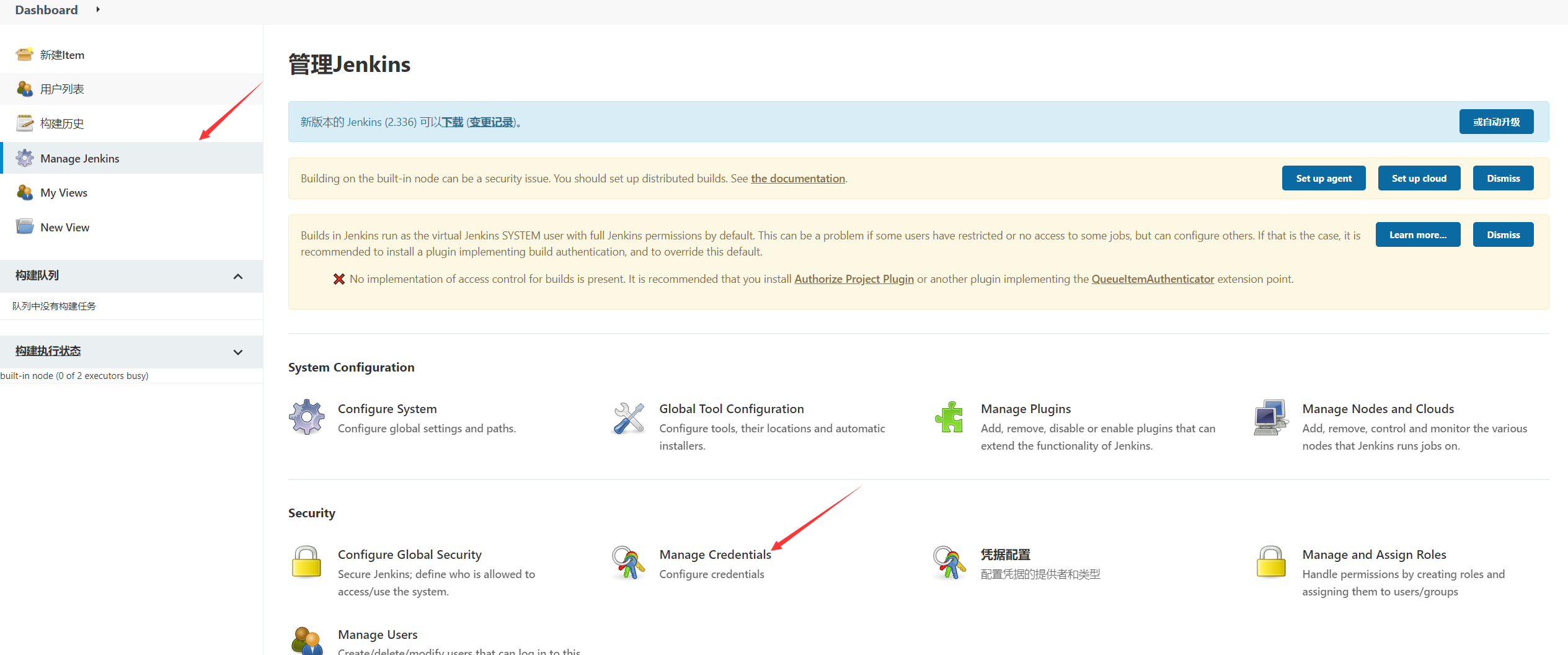The image size is (1568, 655).
Task: Click the New View folder icon
Action: [24, 227]
